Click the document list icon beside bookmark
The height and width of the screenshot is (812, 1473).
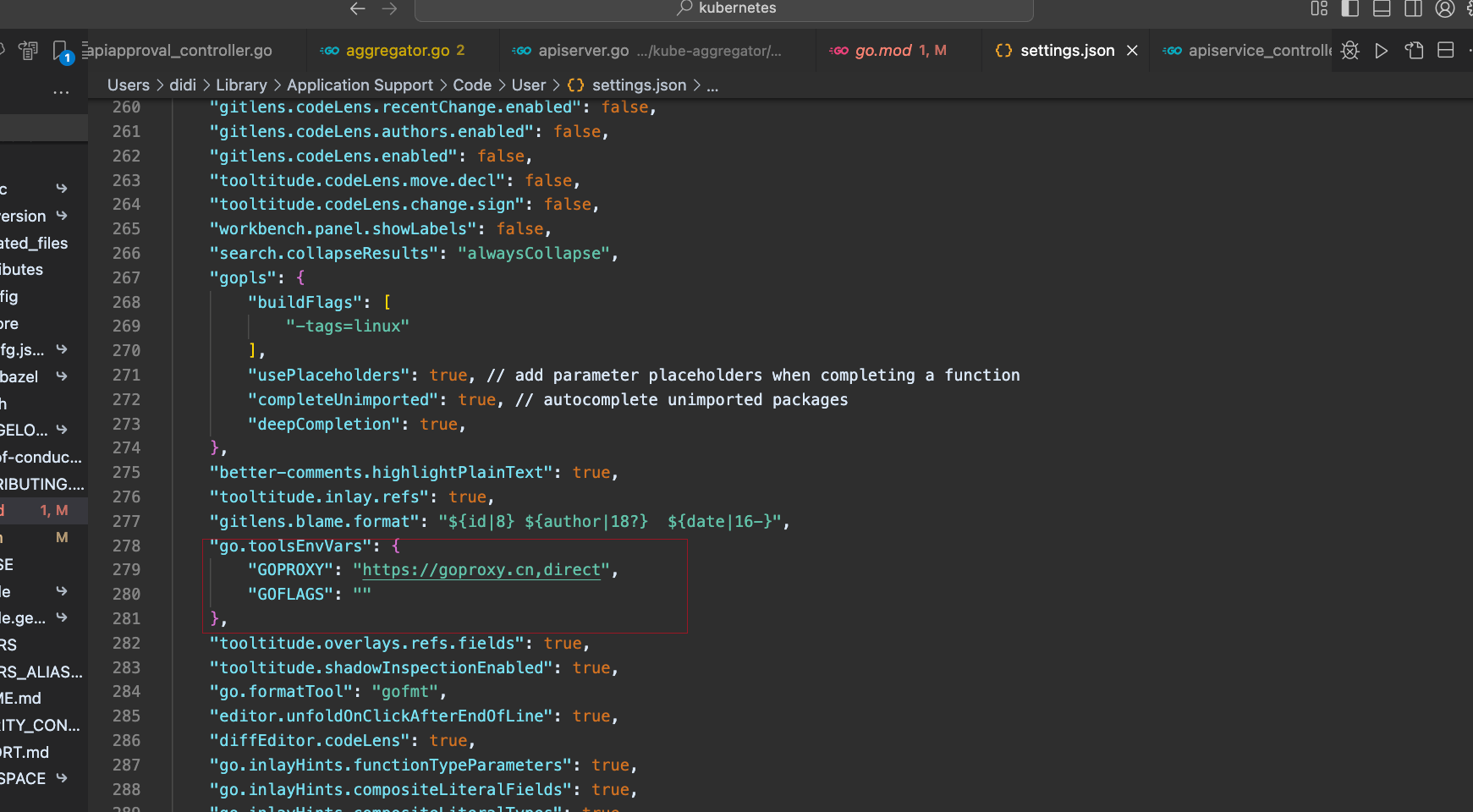[29, 51]
